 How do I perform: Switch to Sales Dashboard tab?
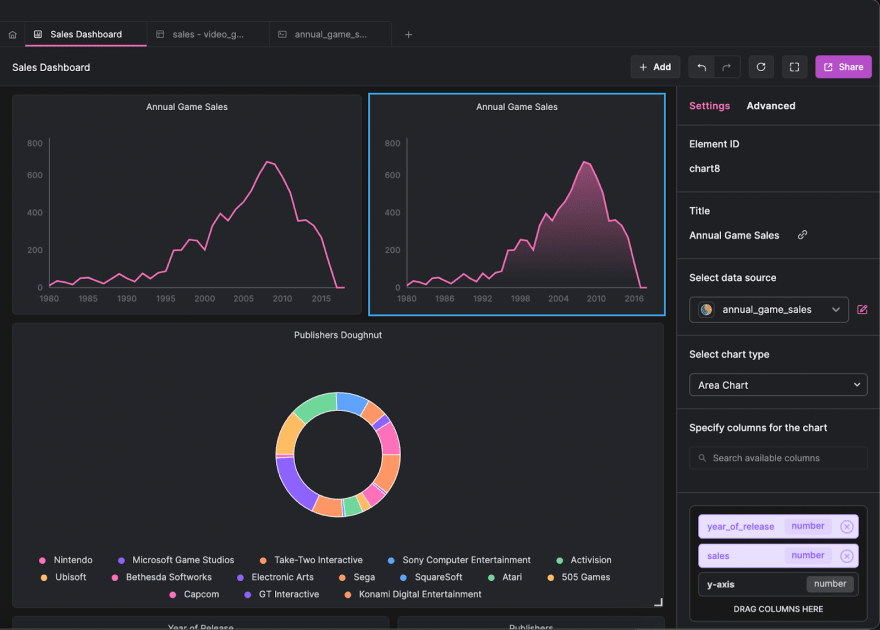86,34
